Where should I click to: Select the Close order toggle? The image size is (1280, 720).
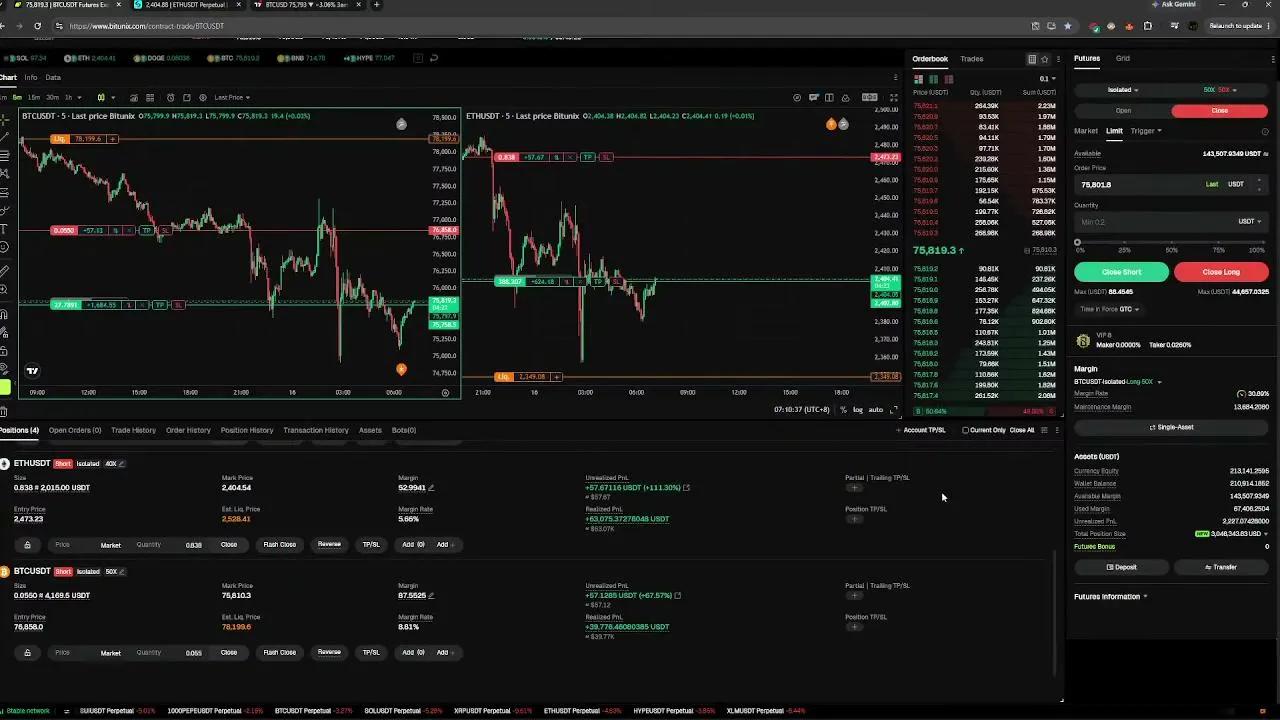click(x=1219, y=111)
